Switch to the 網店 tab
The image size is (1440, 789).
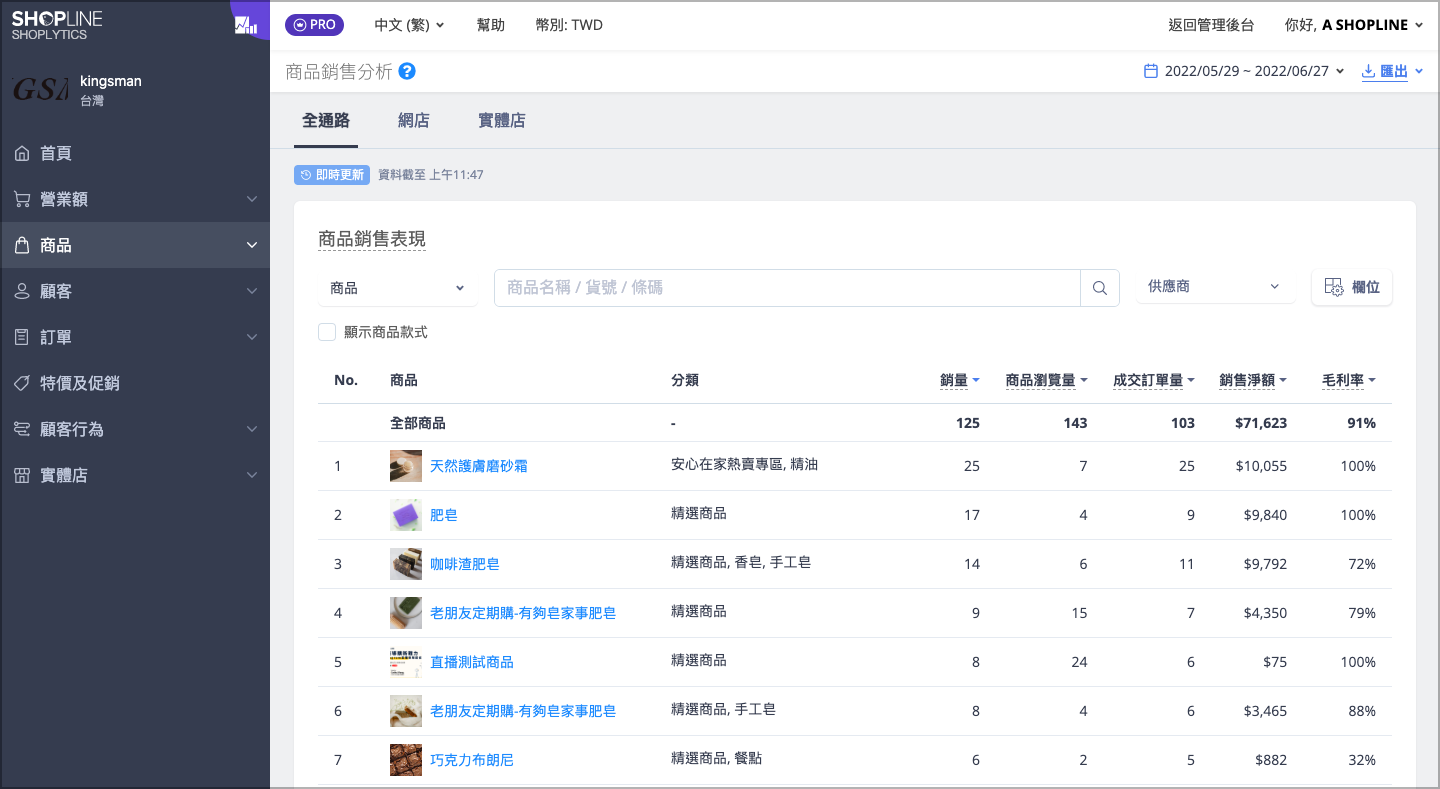[414, 121]
